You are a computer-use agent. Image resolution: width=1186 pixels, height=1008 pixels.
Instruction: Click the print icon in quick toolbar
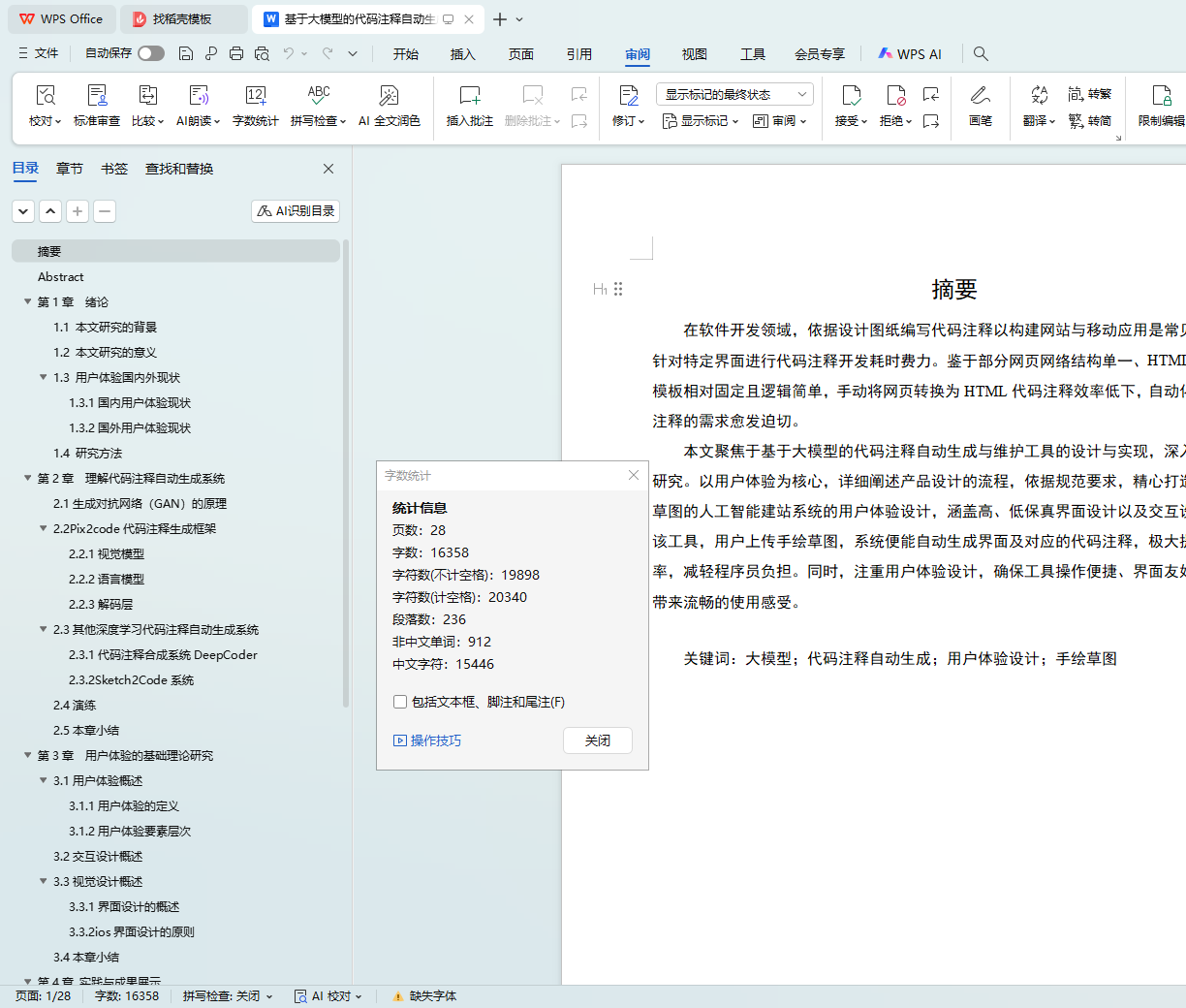coord(236,53)
